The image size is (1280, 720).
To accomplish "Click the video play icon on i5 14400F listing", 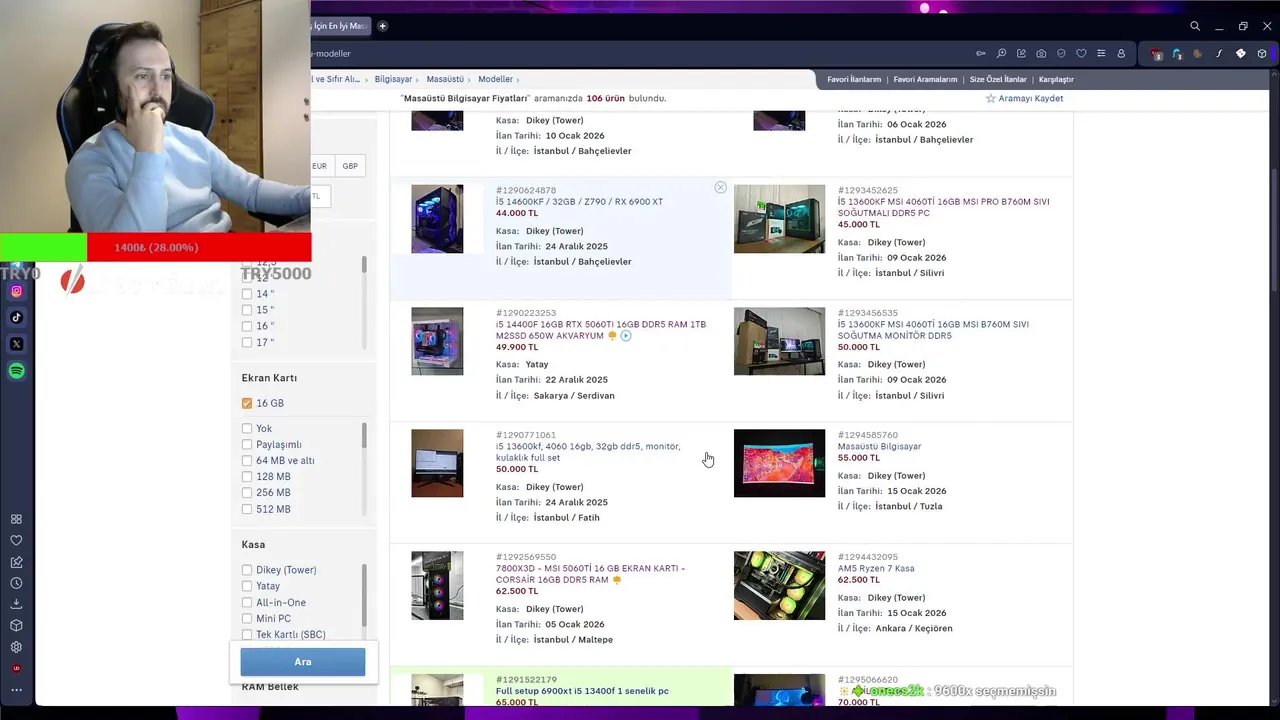I will [626, 336].
